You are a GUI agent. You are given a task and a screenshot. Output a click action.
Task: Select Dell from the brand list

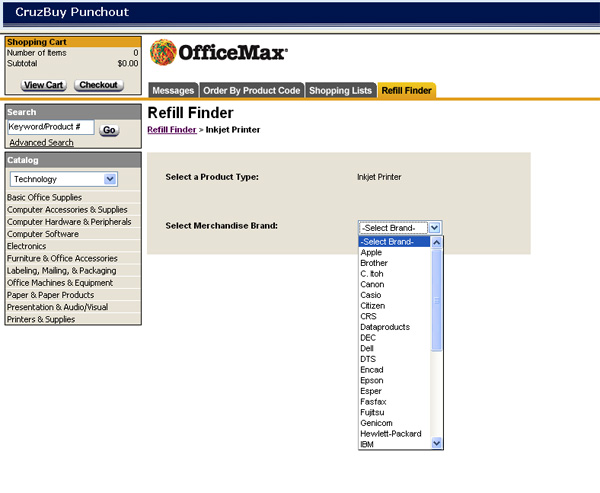coord(394,349)
